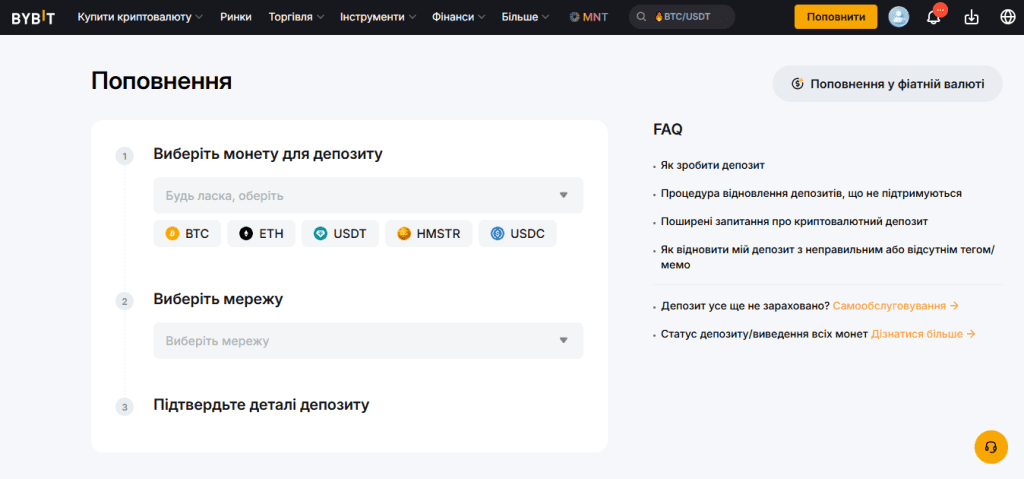
Task: Open the notifications bell
Action: pos(935,17)
